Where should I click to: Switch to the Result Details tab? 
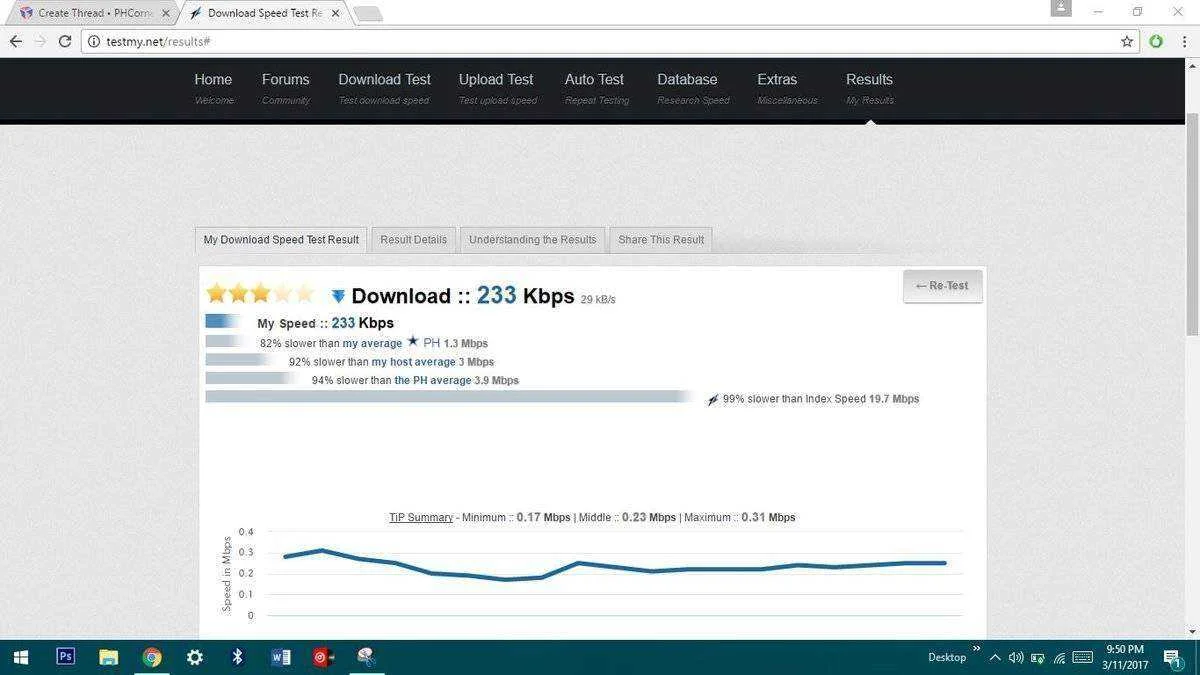coord(413,240)
